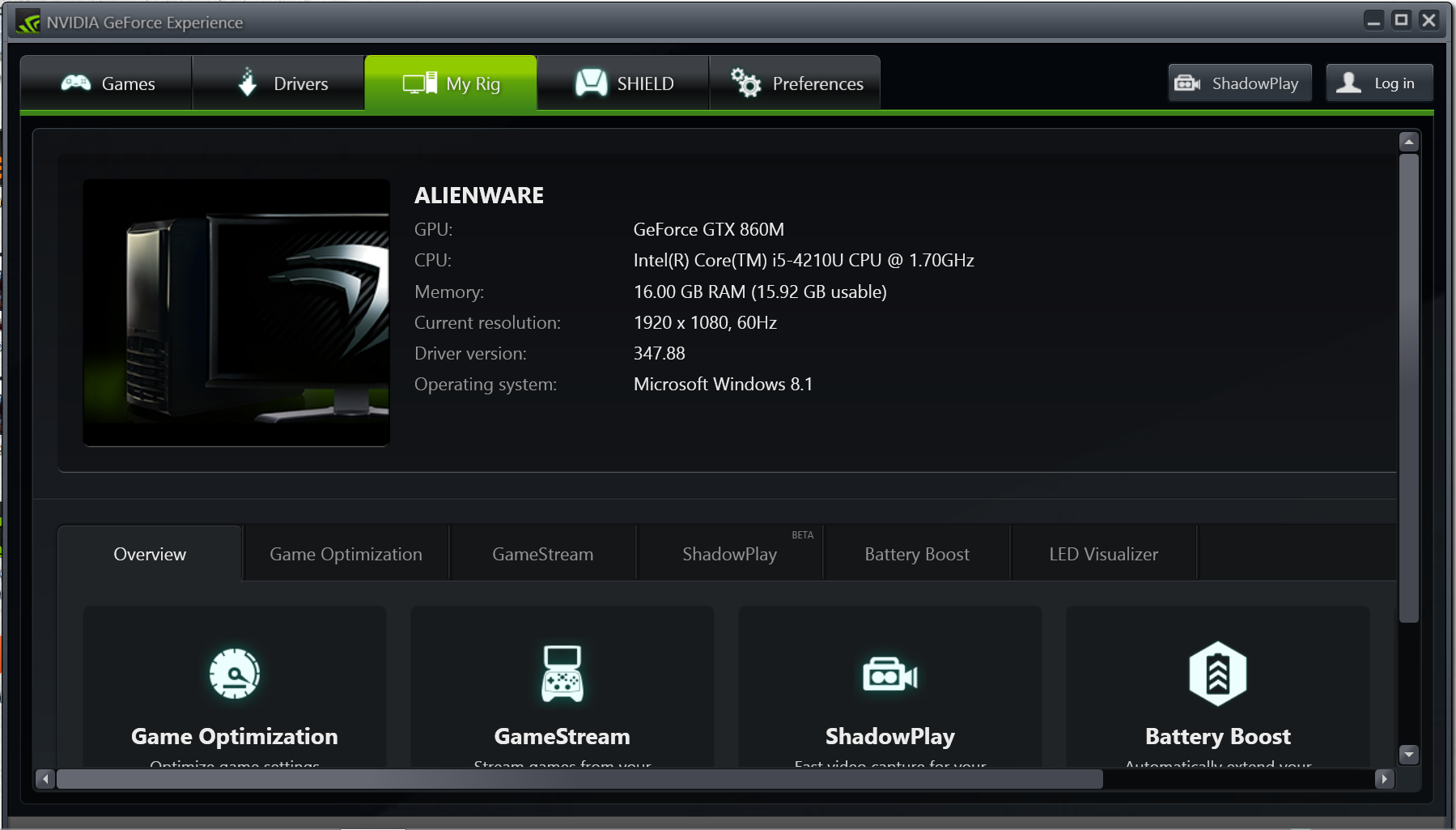Switch to the Drivers tab

tap(278, 83)
